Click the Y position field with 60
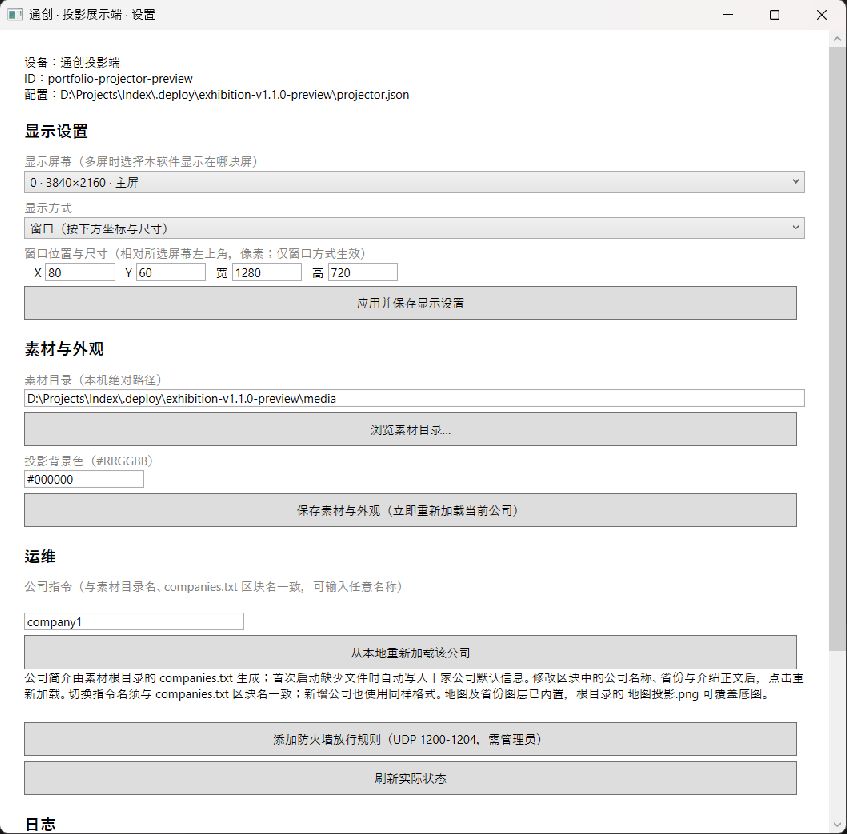 (171, 272)
